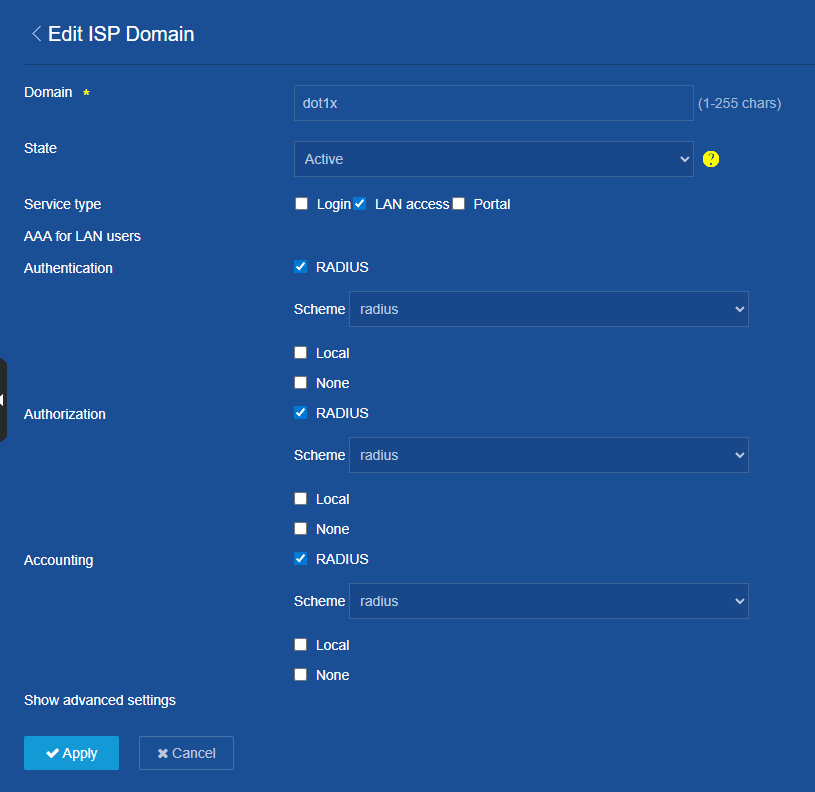Enable Local under Authentication
The image size is (815, 792).
[301, 353]
